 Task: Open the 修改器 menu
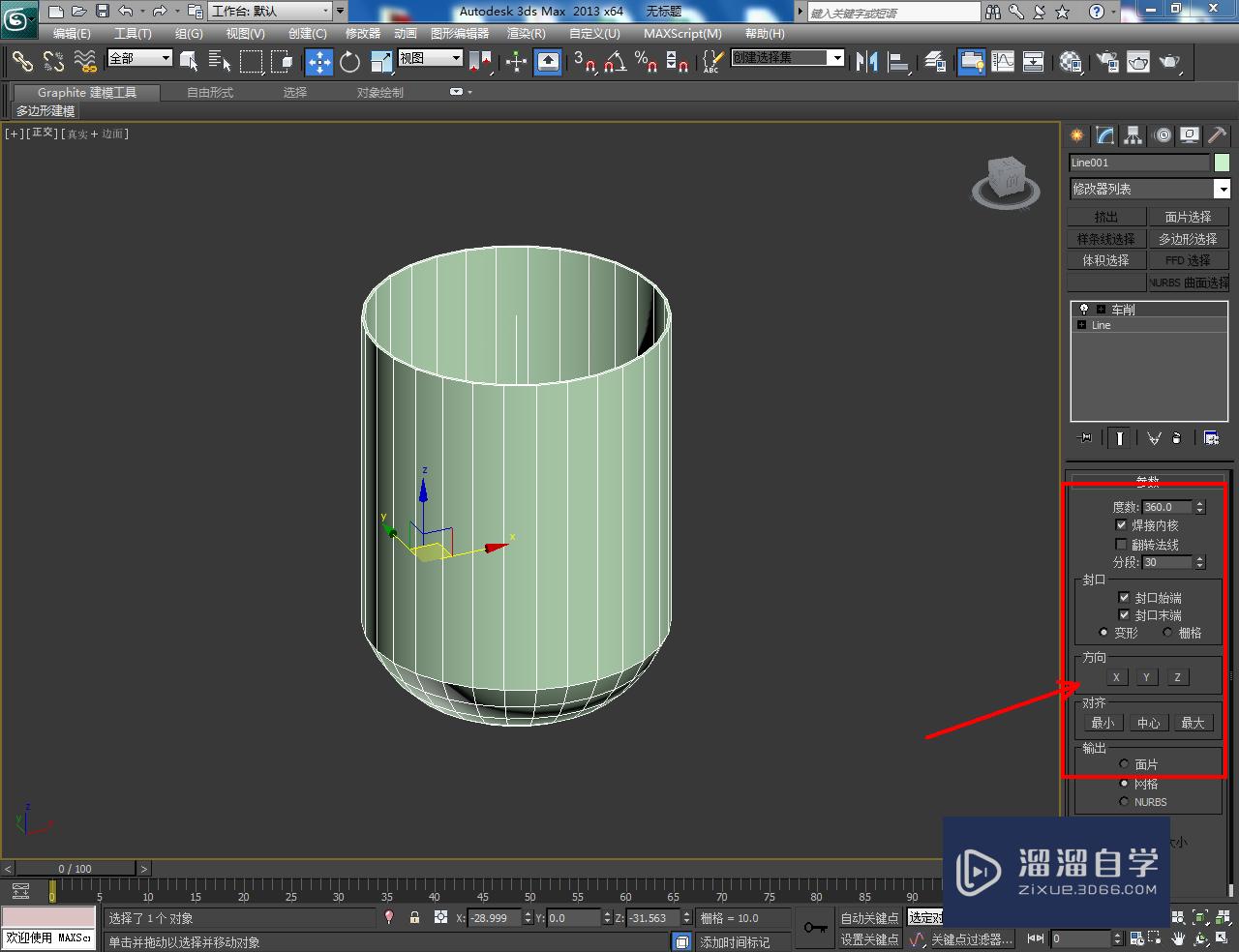click(x=363, y=33)
